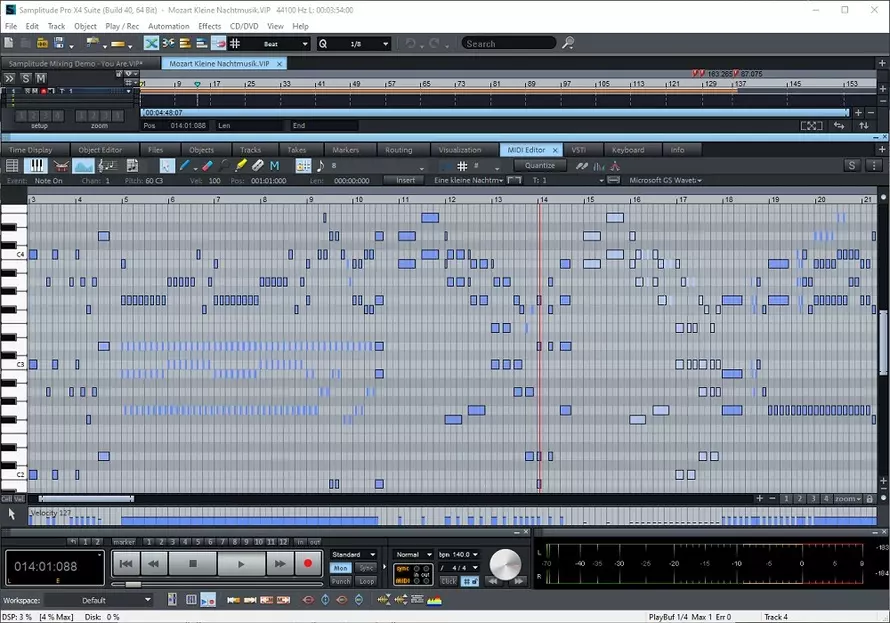Open the Workspace Default dropdown
The image size is (890, 623).
click(x=99, y=600)
